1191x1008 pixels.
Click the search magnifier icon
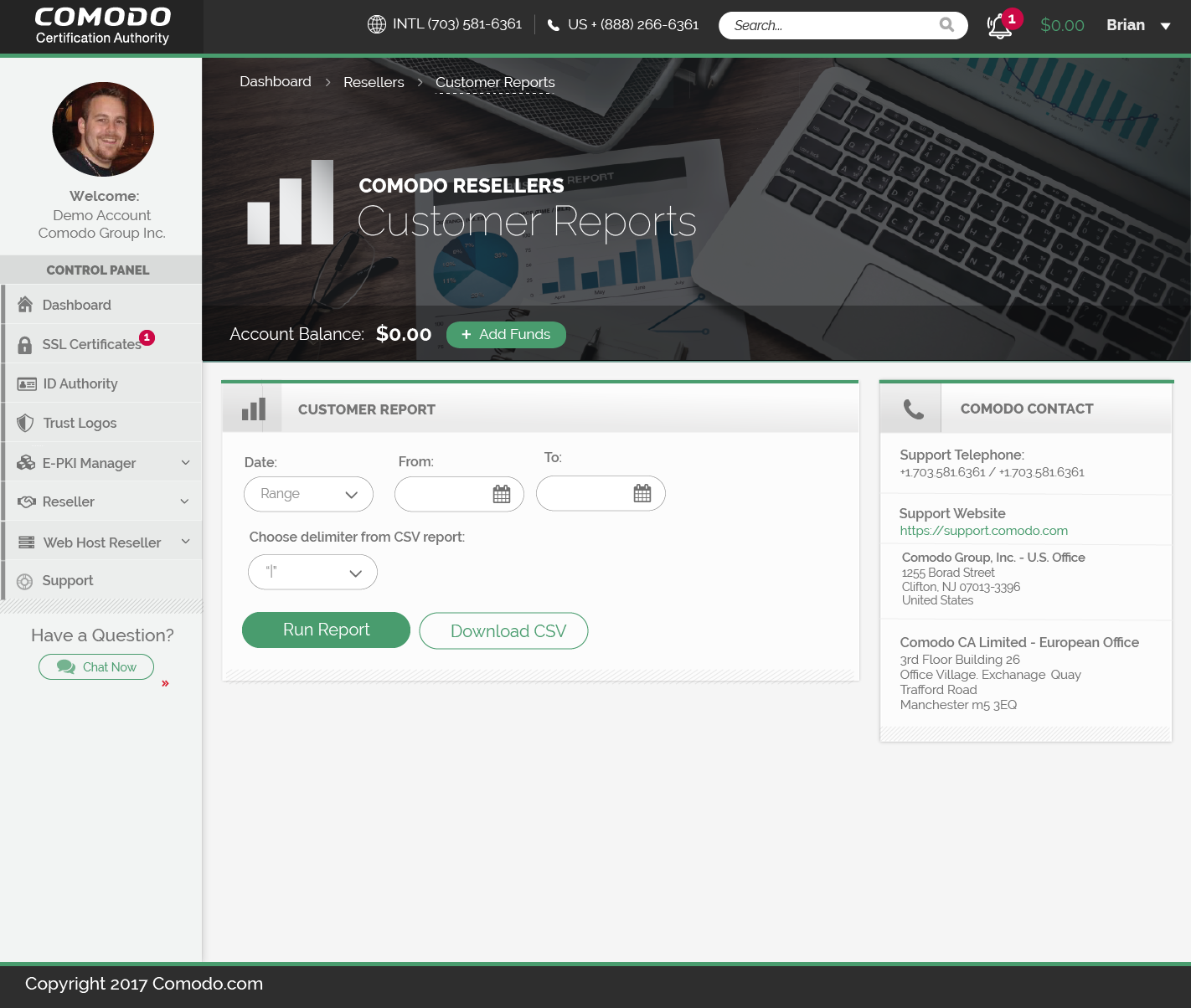[946, 25]
